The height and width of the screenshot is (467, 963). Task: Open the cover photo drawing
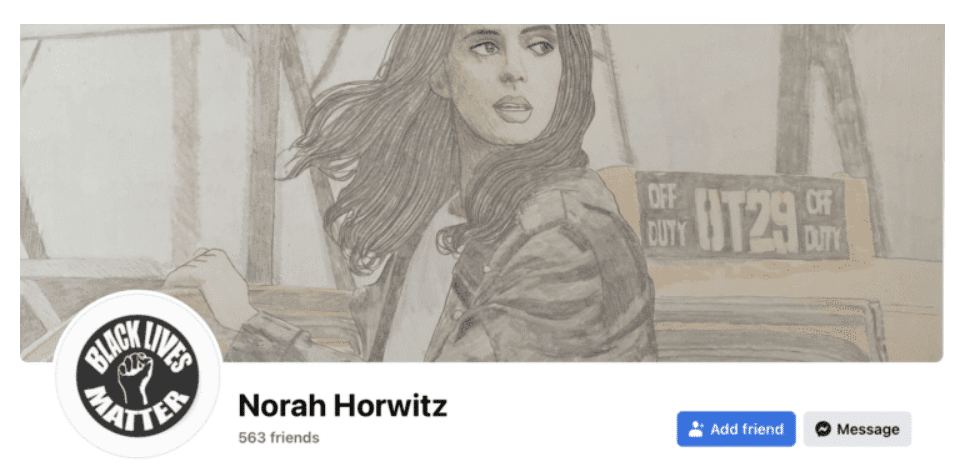pyautogui.click(x=482, y=193)
